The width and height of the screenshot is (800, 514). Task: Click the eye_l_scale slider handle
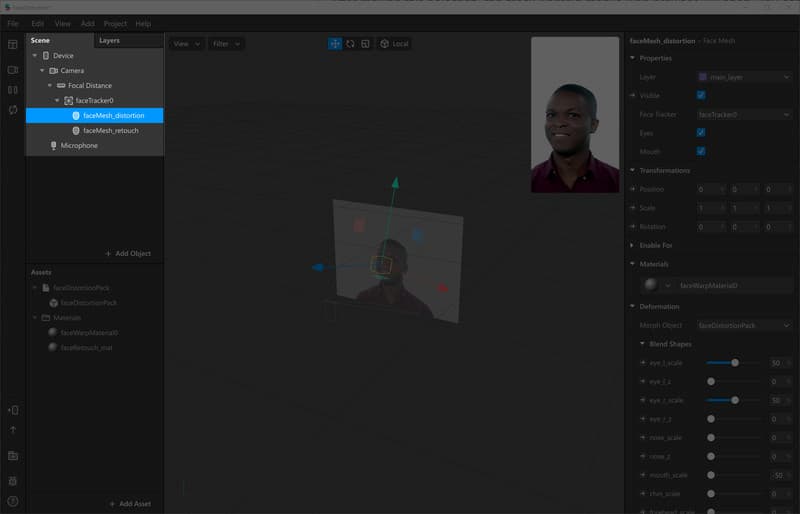coord(735,363)
